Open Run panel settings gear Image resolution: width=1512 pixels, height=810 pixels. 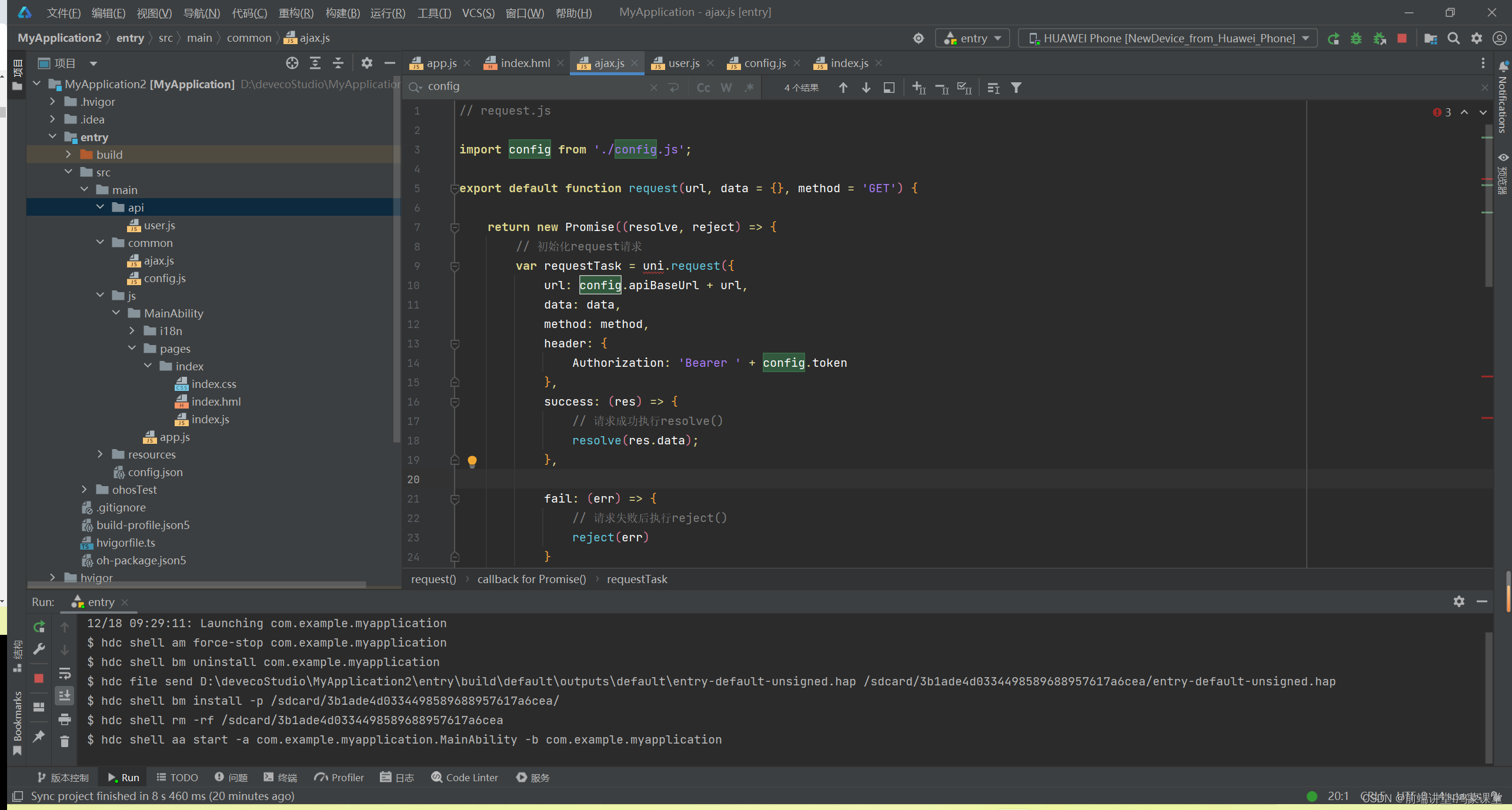(1459, 601)
